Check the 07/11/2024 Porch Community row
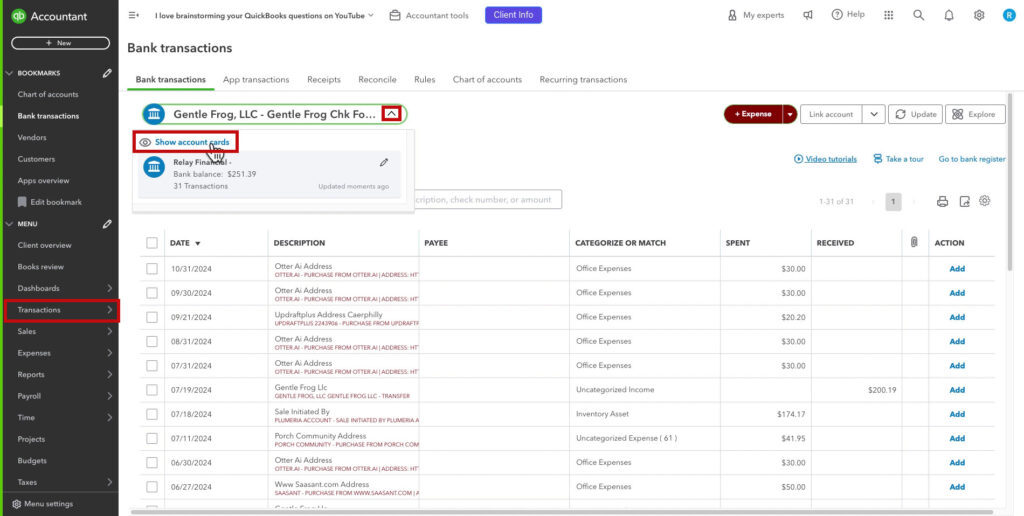Viewport: 1024px width, 516px height. point(152,438)
